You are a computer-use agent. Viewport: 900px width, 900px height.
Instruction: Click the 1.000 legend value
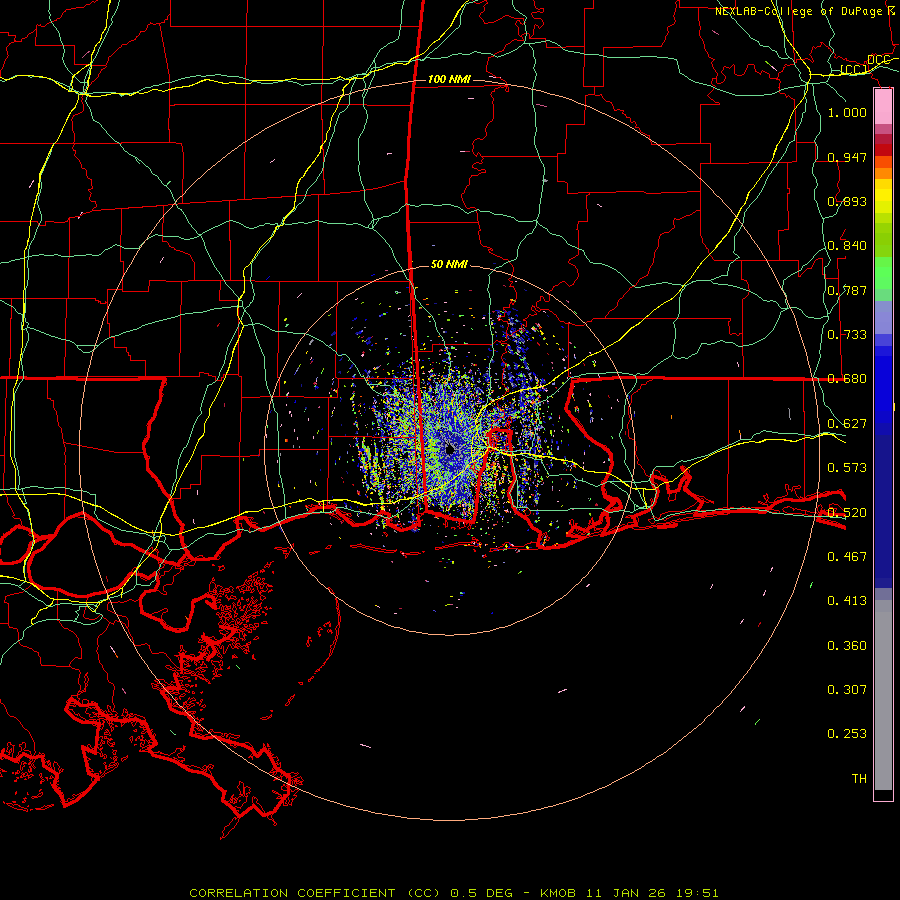point(847,112)
